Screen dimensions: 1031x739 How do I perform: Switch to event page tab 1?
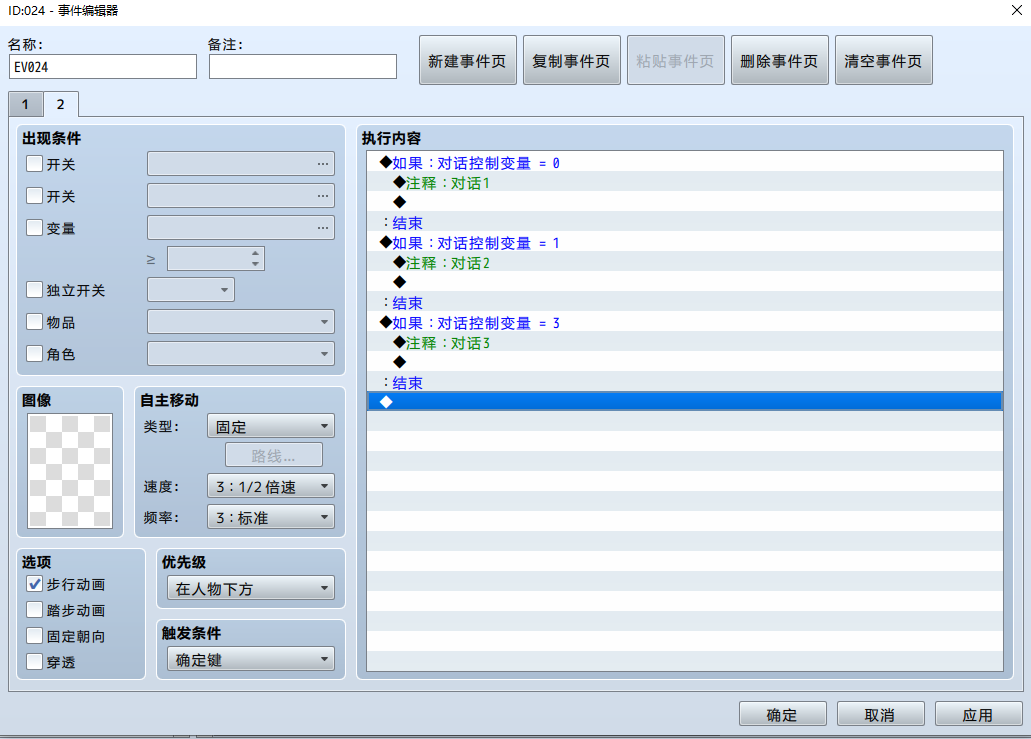click(26, 105)
